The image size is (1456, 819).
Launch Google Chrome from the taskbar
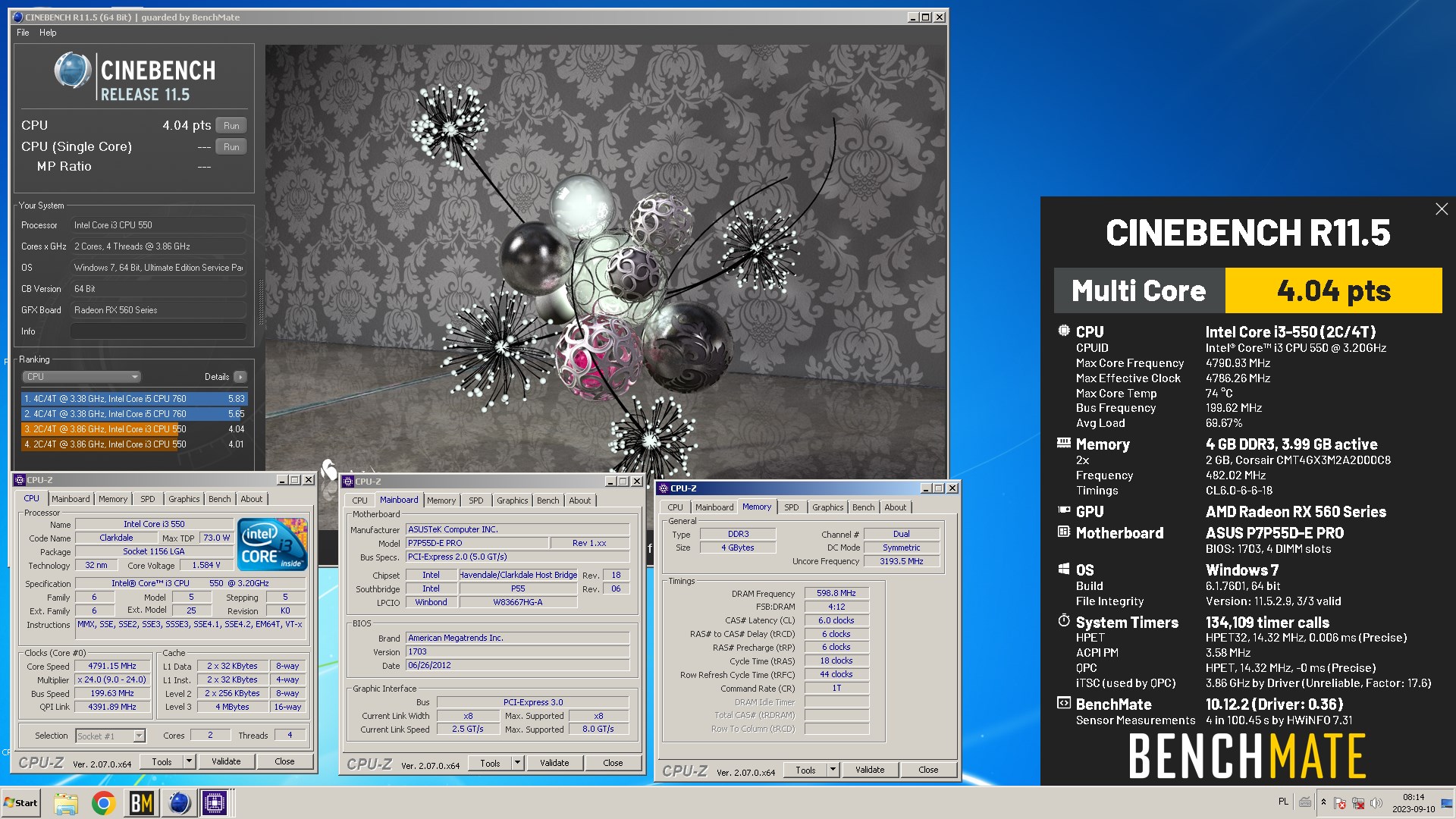point(103,803)
